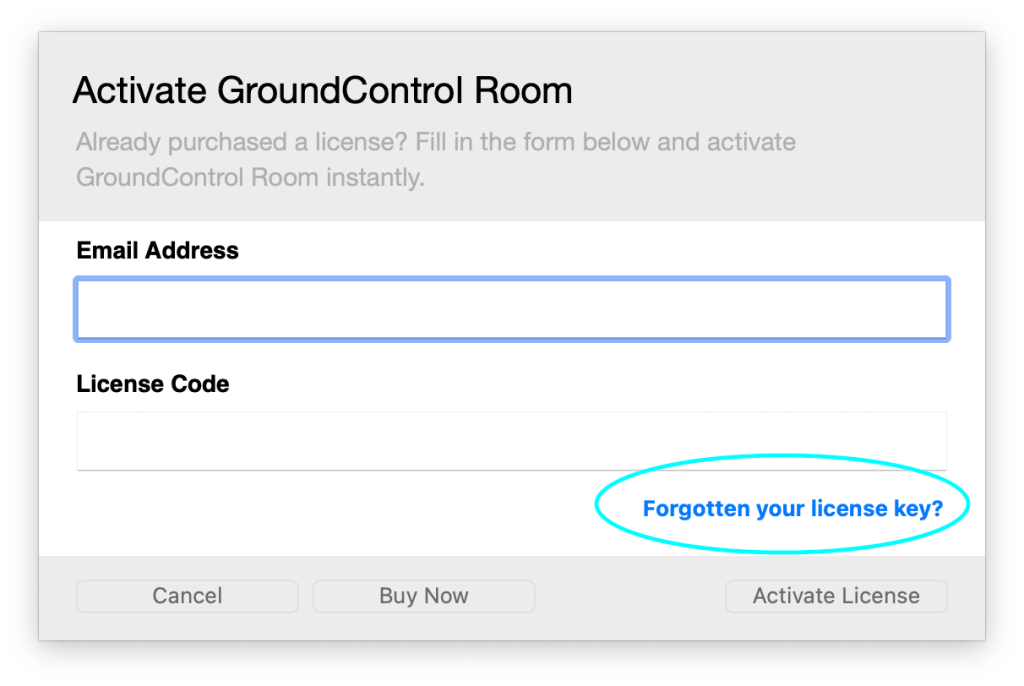Viewport: 1024px width, 686px height.
Task: Open the Forgotten your license key link
Action: tap(793, 508)
